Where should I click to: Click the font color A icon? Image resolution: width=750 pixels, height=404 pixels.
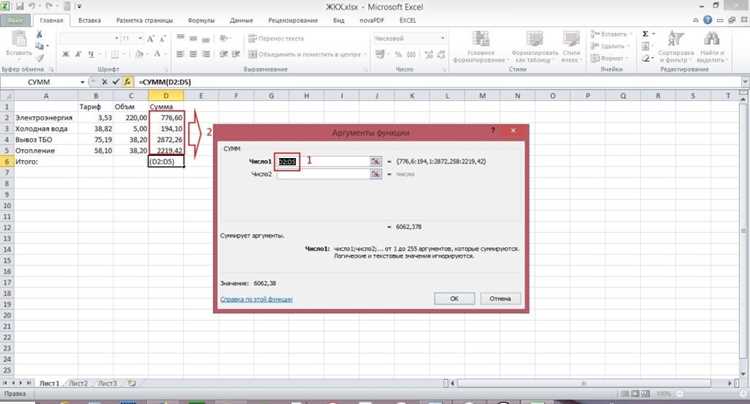click(x=156, y=54)
